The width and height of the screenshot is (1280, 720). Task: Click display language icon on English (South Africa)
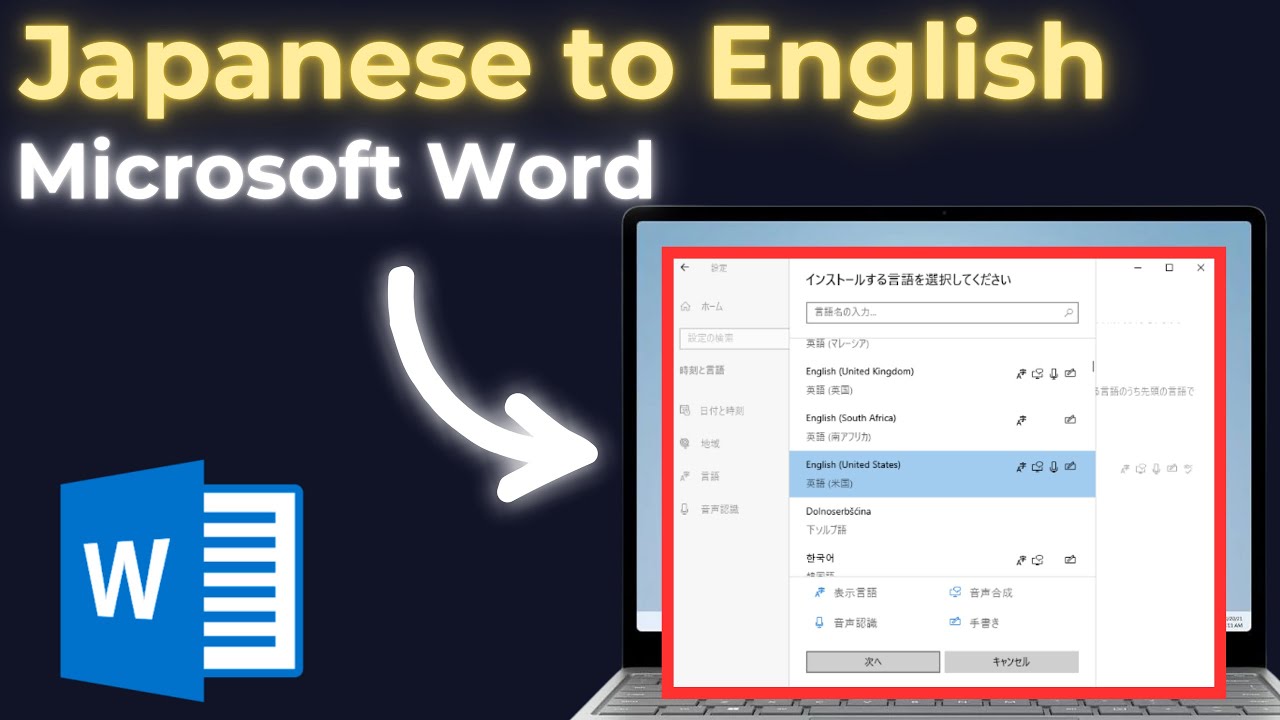tap(1021, 420)
